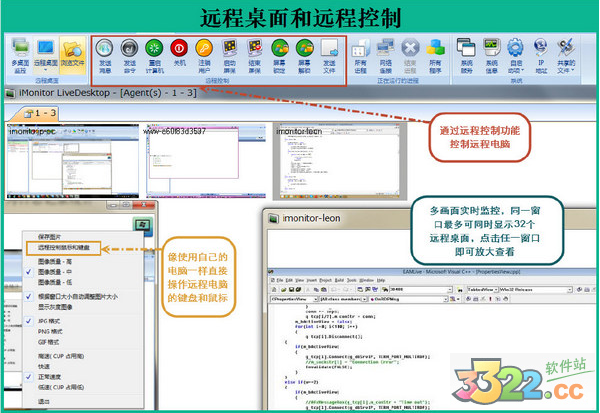Select PNG 格式 image format
The width and height of the screenshot is (600, 413).
tap(50, 331)
